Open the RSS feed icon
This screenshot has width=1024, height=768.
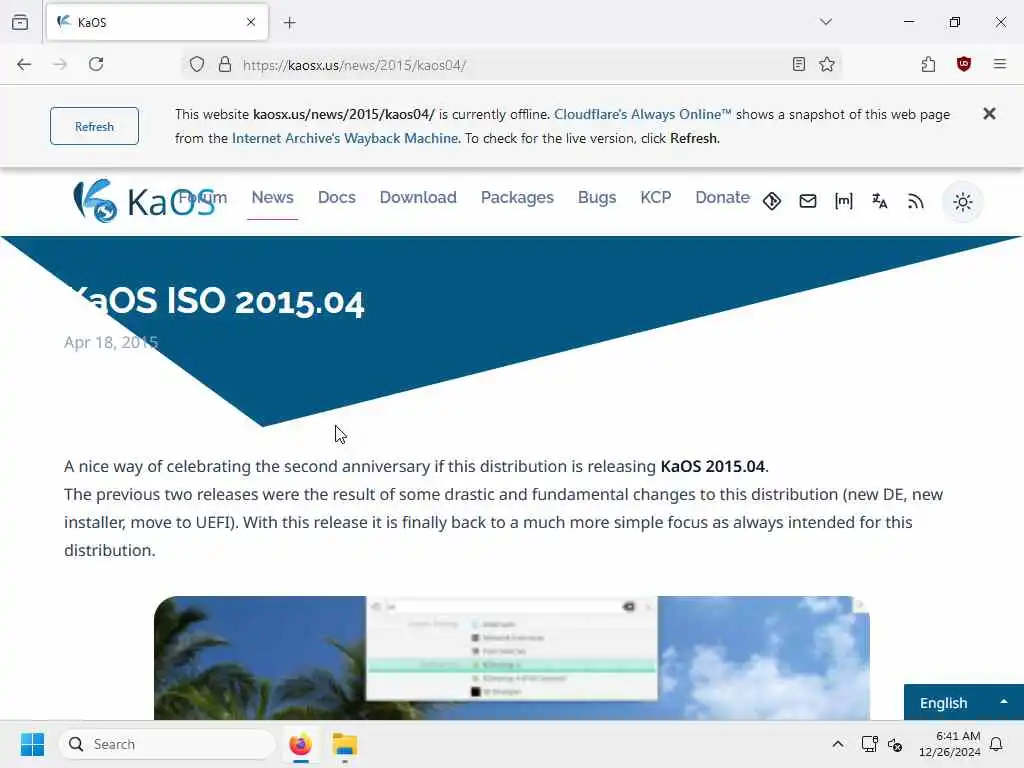(x=916, y=201)
